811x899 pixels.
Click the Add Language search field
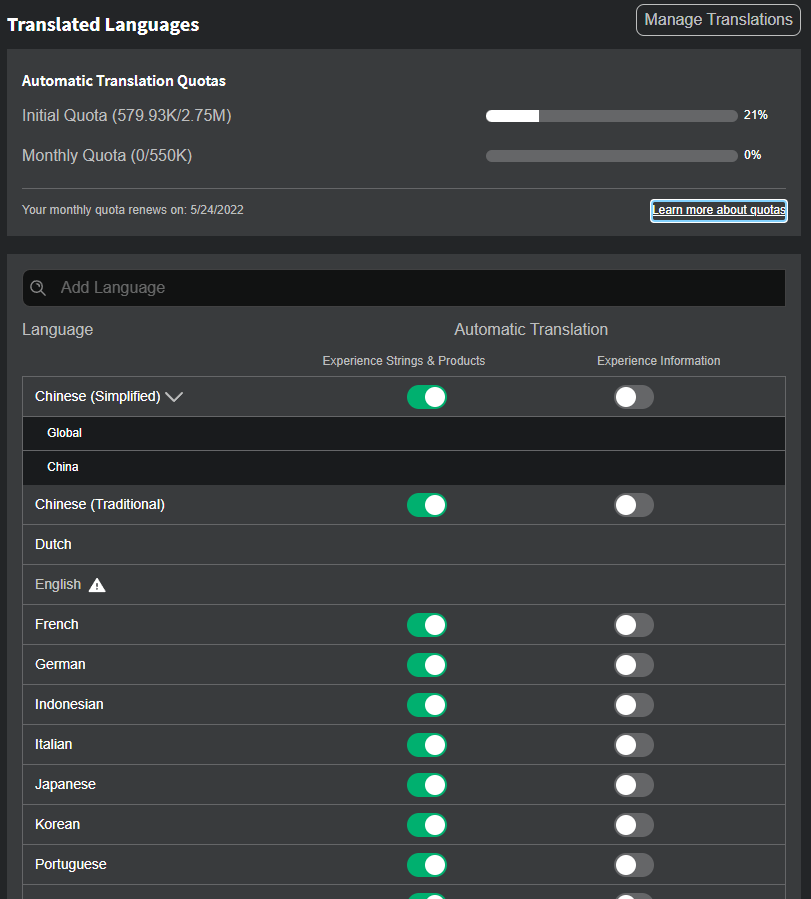[x=410, y=288]
